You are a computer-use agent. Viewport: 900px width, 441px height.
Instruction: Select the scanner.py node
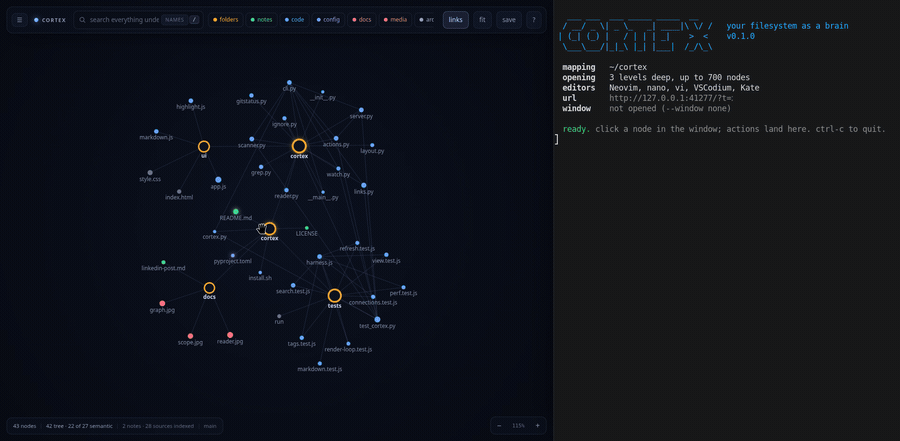[x=251, y=139]
